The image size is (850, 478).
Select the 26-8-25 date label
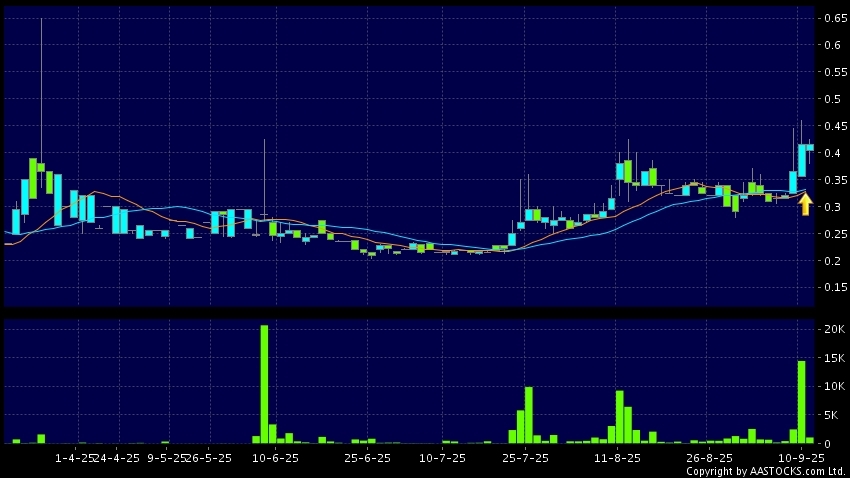(x=709, y=458)
